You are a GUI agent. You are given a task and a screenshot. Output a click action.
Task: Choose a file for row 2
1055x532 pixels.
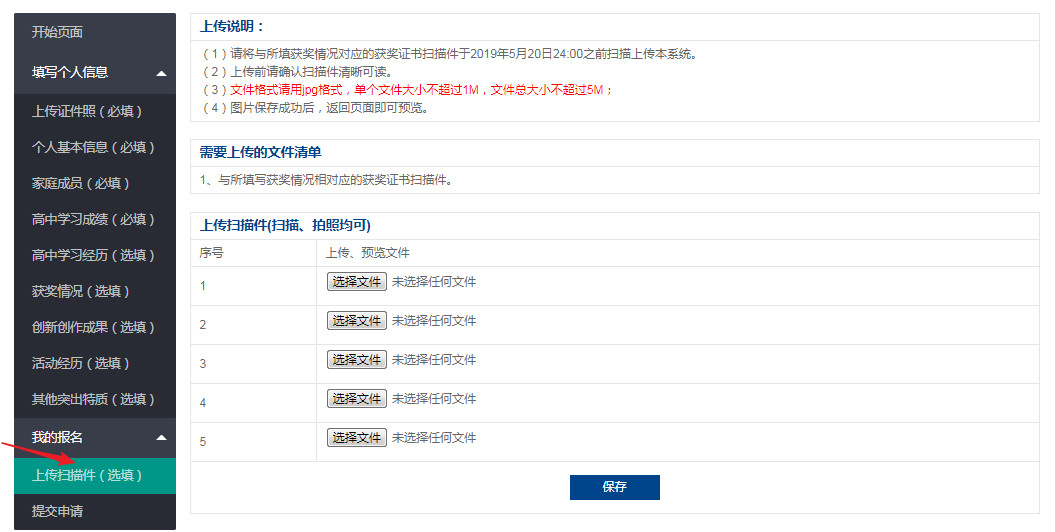coord(357,321)
